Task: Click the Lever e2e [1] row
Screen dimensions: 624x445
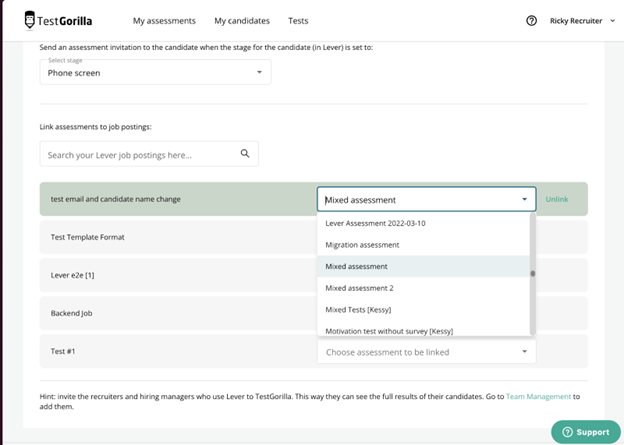Action: [x=314, y=275]
